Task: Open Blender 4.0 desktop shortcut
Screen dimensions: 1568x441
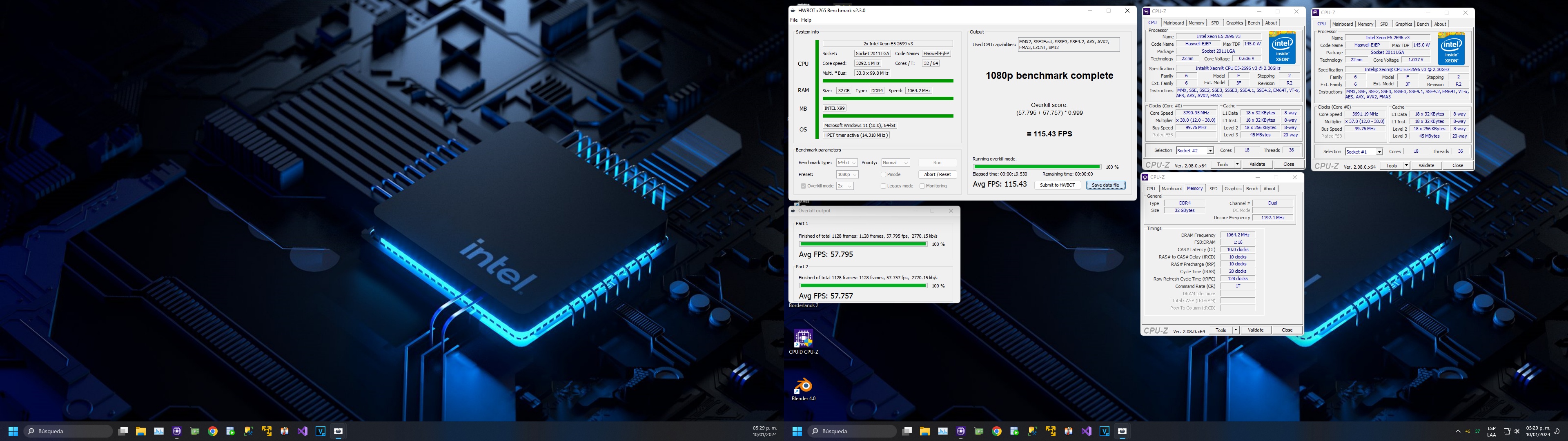Action: click(804, 389)
